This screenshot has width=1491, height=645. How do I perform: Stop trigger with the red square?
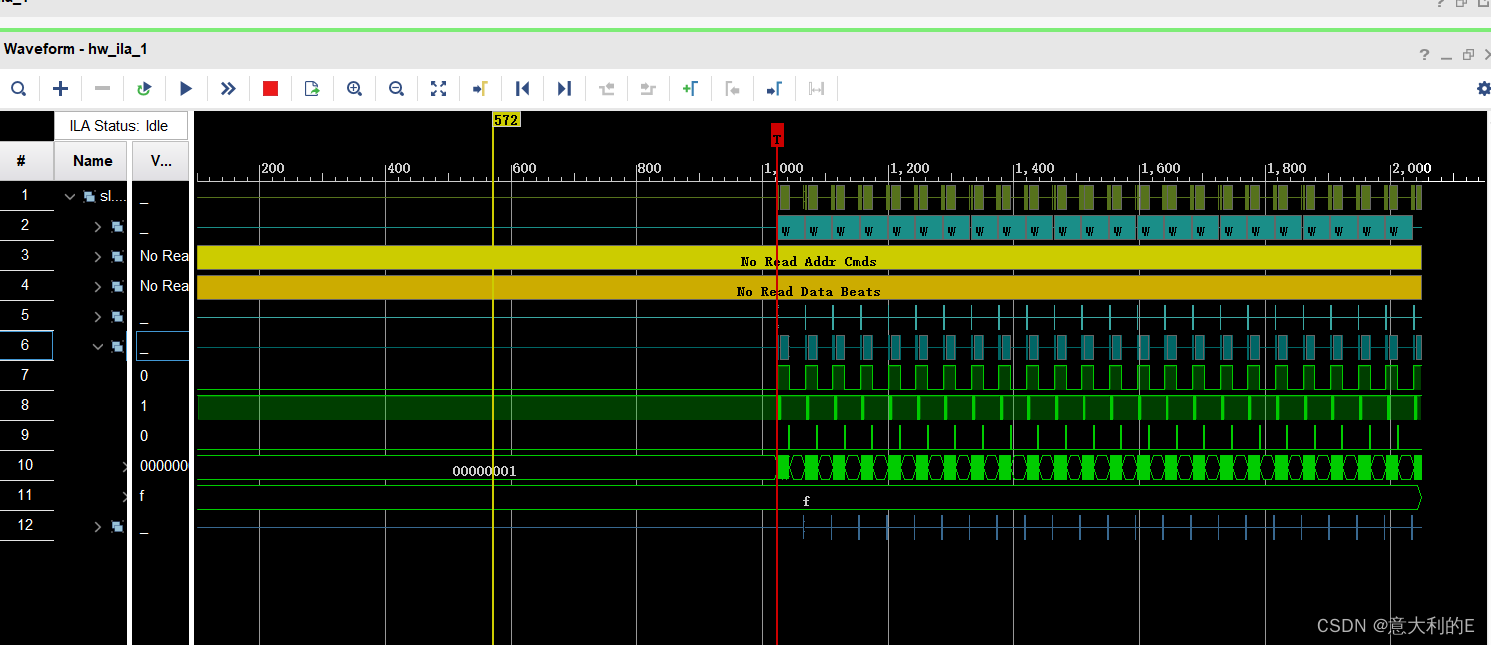click(x=270, y=89)
